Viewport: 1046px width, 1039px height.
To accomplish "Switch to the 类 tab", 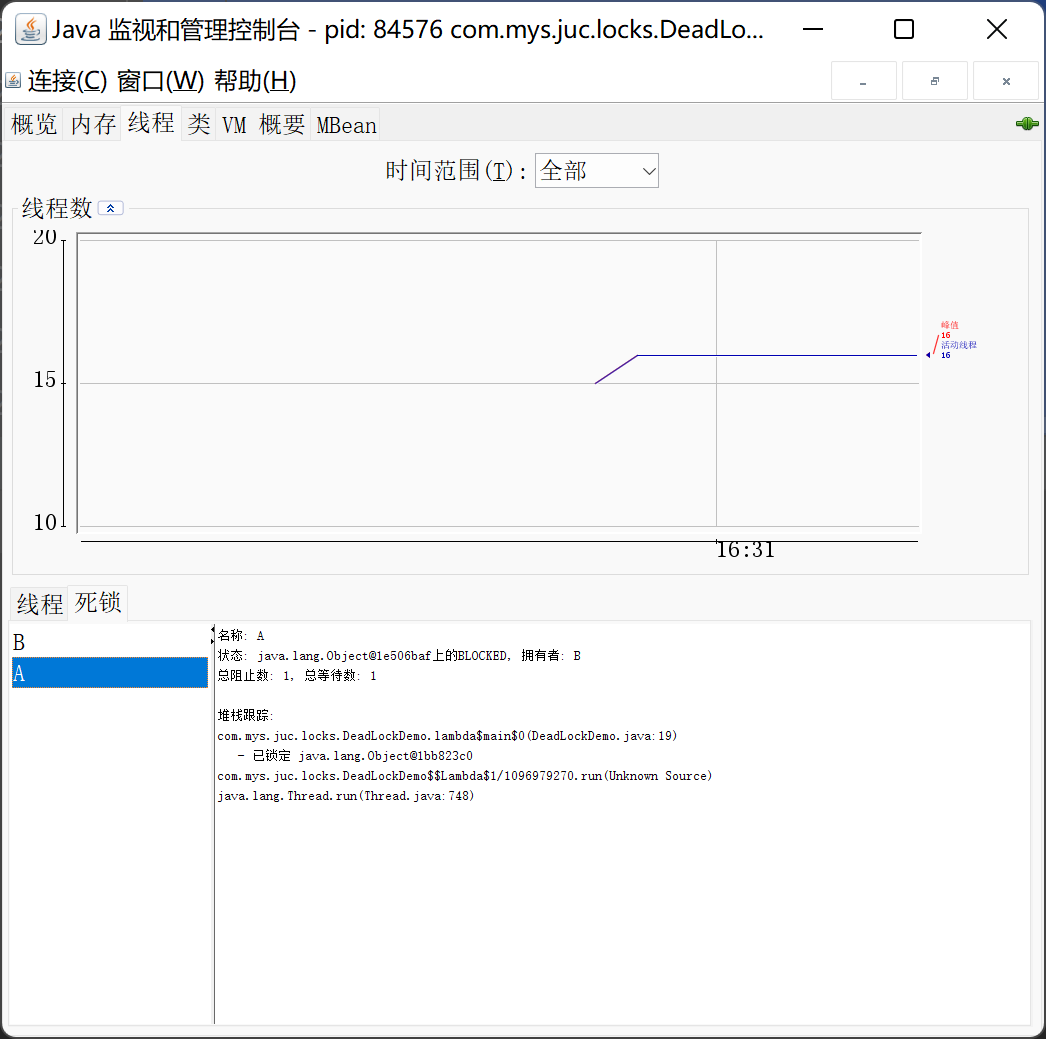I will coord(199,124).
